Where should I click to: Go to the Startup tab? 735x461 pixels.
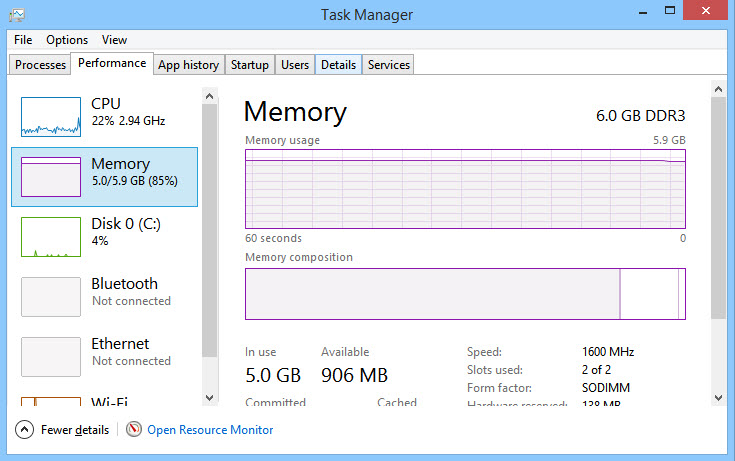click(250, 65)
